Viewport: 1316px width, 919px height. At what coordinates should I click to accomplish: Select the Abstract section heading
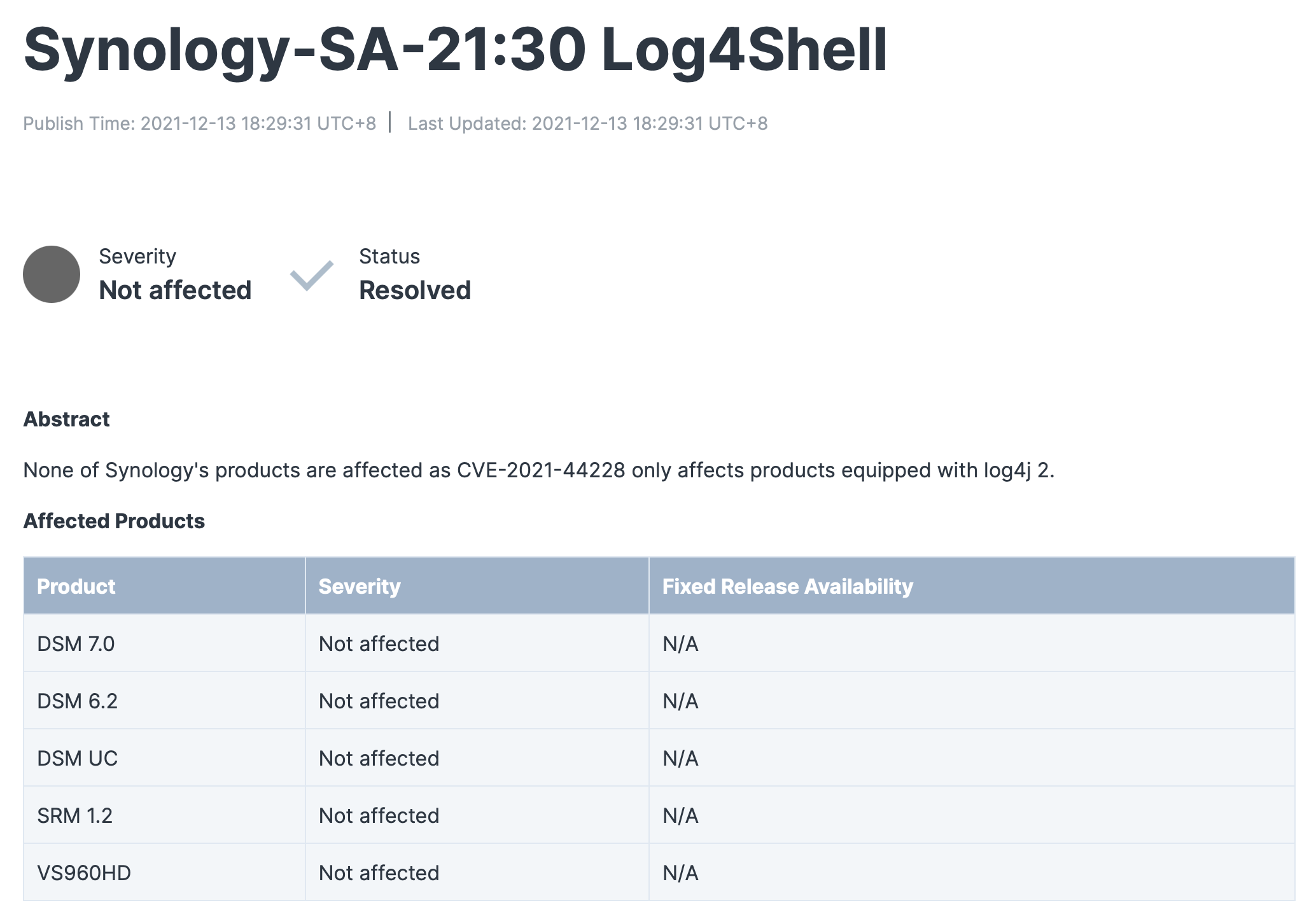66,419
